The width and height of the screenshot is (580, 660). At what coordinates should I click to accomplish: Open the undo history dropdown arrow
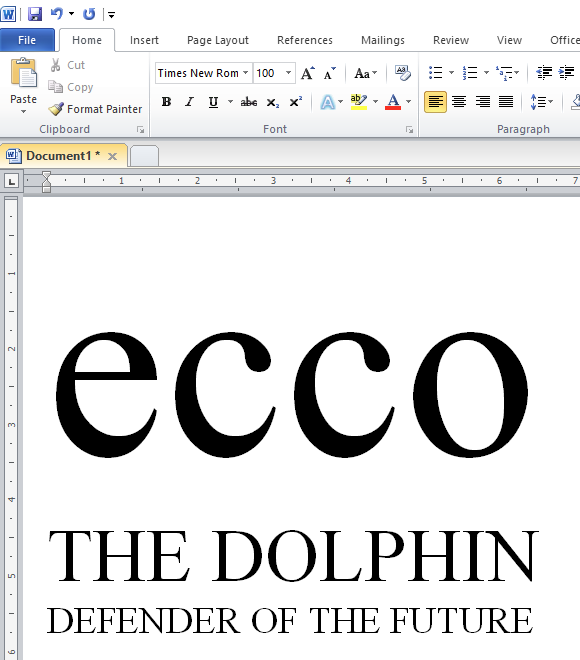click(x=72, y=14)
